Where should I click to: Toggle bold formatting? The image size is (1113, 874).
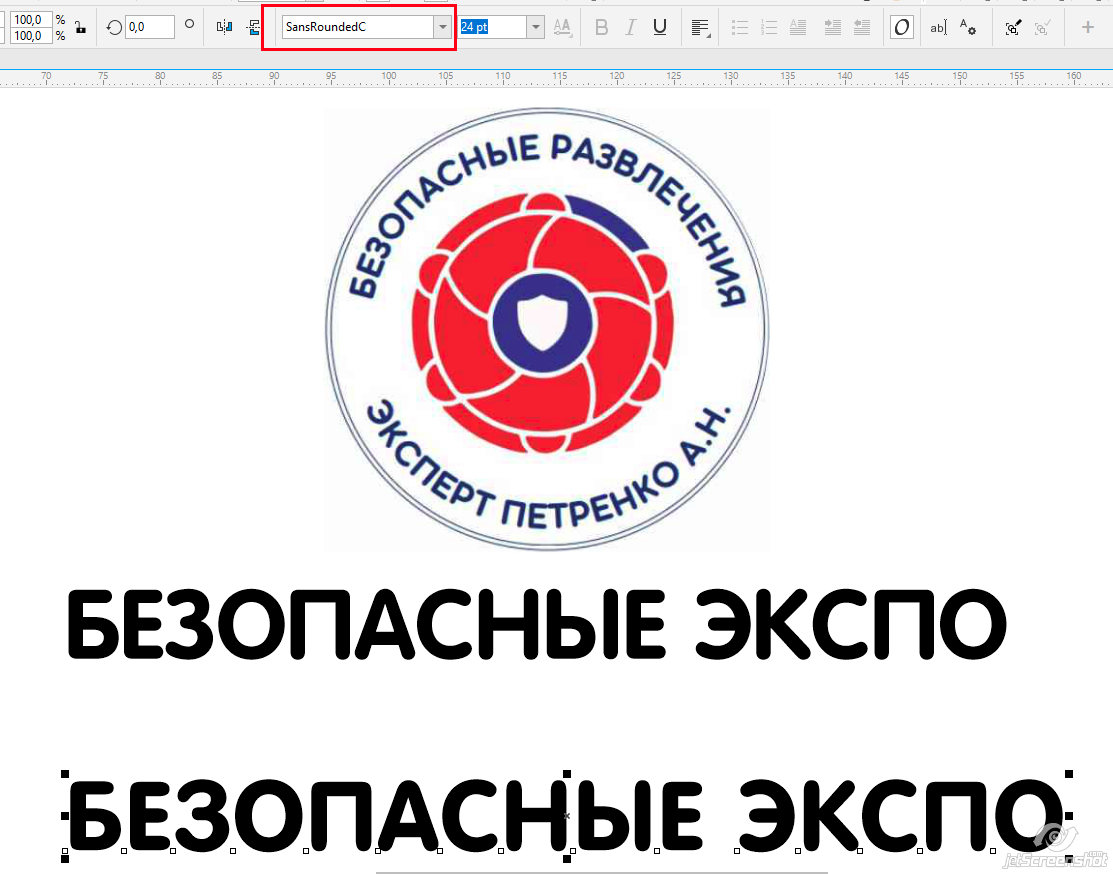tap(600, 27)
